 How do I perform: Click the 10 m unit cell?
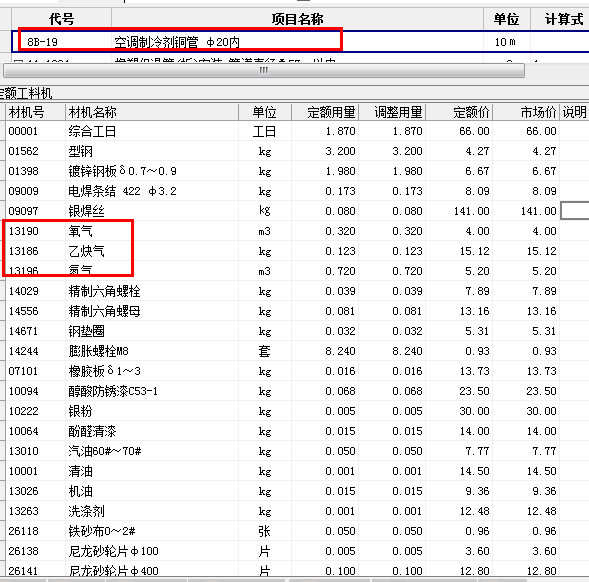pos(505,42)
